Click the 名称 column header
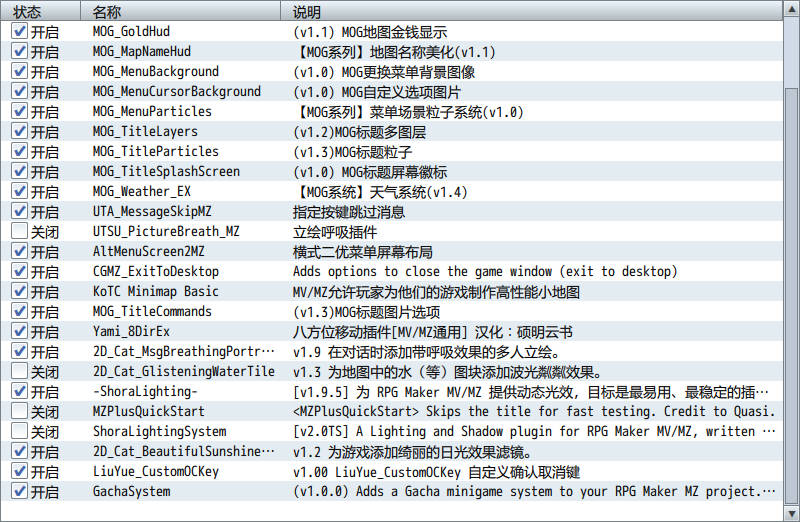 point(180,11)
